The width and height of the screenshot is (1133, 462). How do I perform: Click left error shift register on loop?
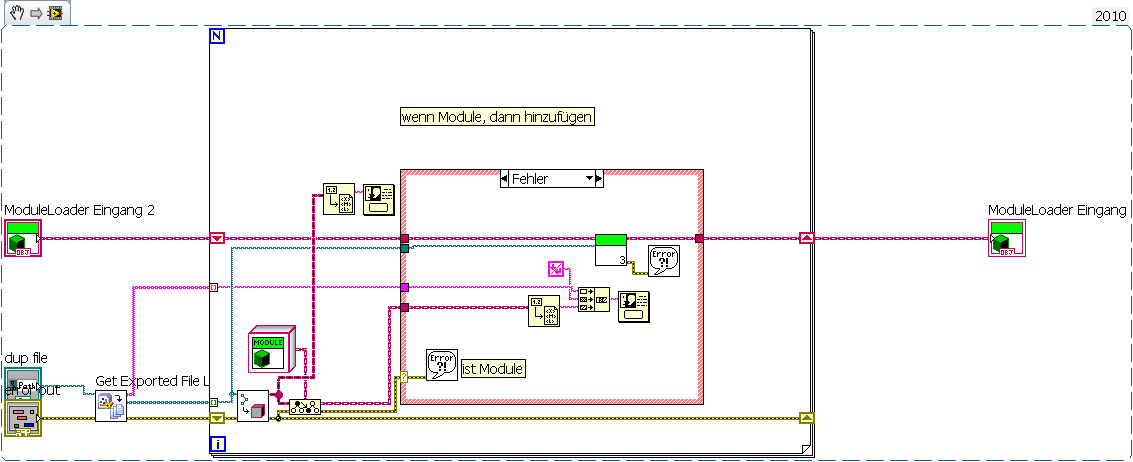coord(217,418)
